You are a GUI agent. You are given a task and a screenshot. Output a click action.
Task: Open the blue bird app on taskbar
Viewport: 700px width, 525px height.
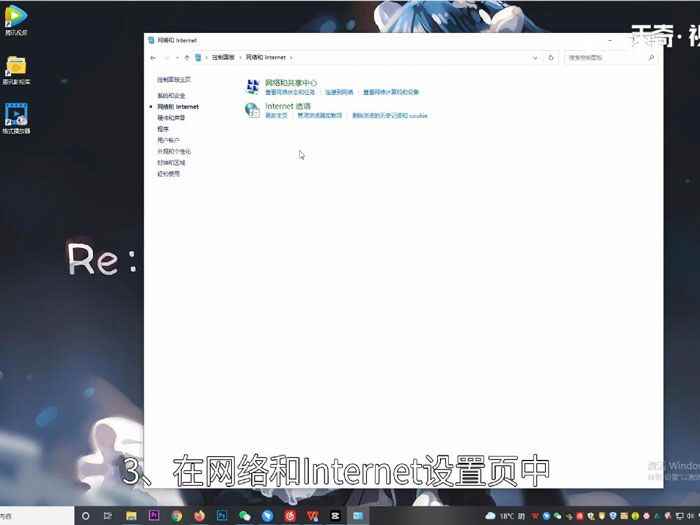tap(267, 516)
